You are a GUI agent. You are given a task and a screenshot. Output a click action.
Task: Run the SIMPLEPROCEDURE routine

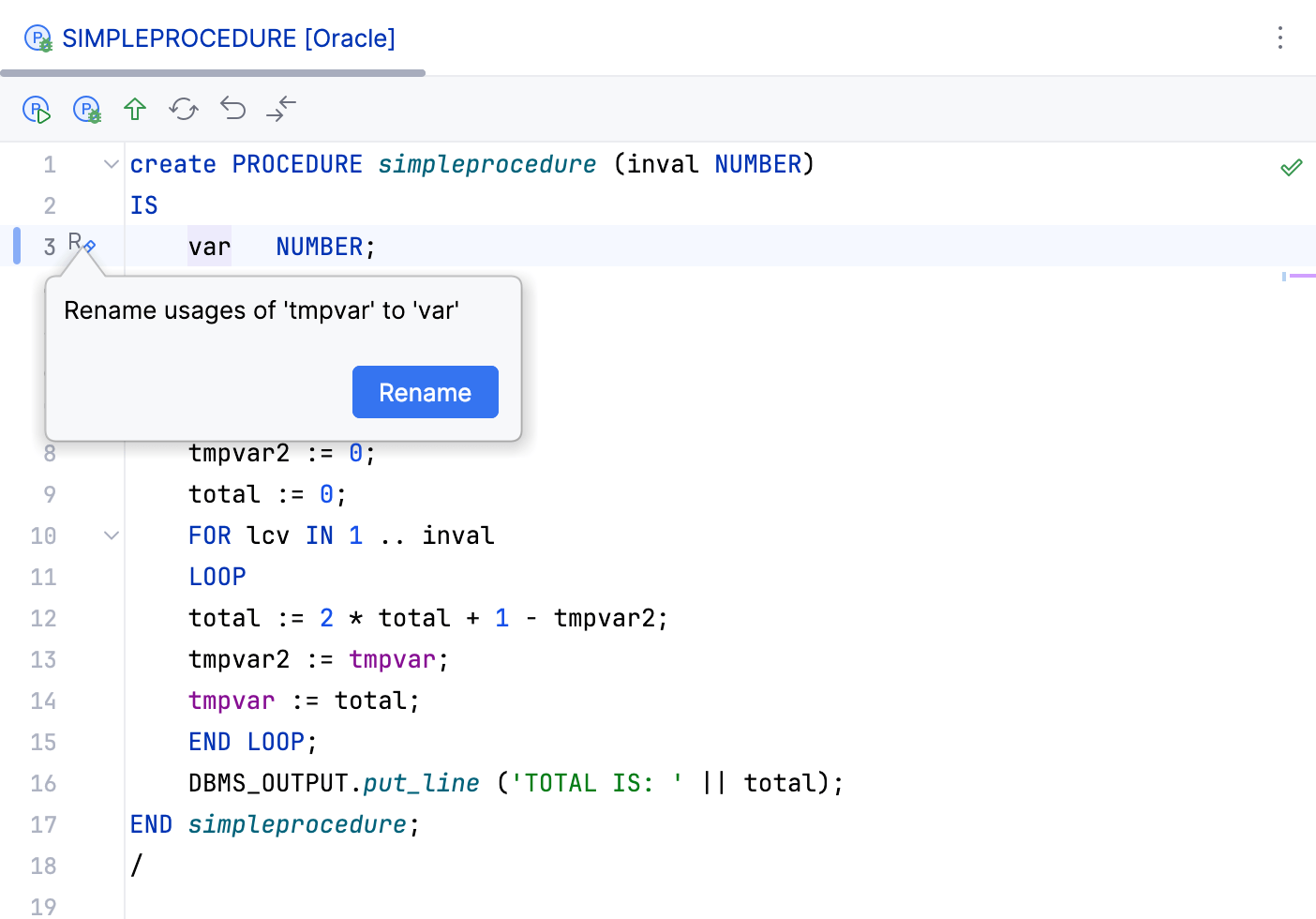36,109
